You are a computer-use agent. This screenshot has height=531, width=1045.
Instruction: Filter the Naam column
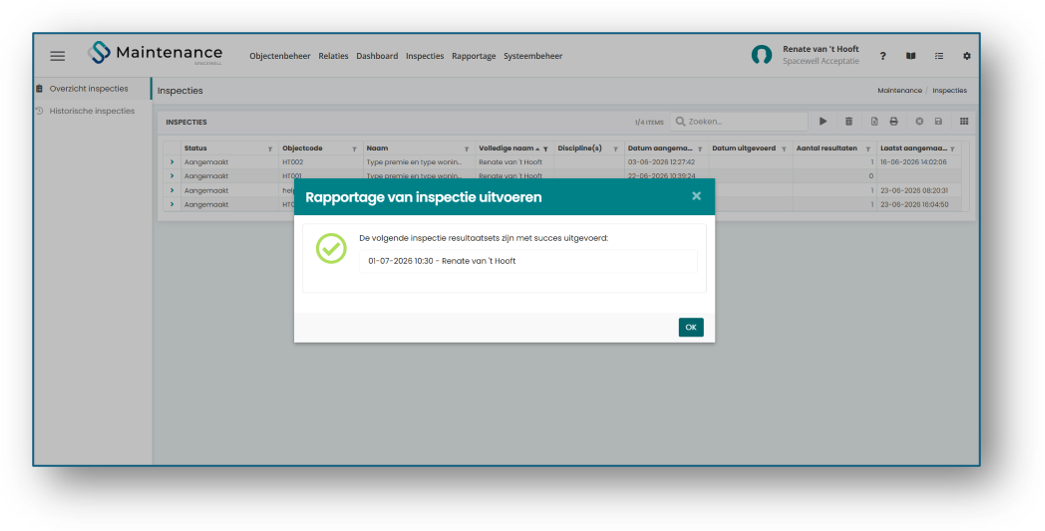(x=467, y=149)
